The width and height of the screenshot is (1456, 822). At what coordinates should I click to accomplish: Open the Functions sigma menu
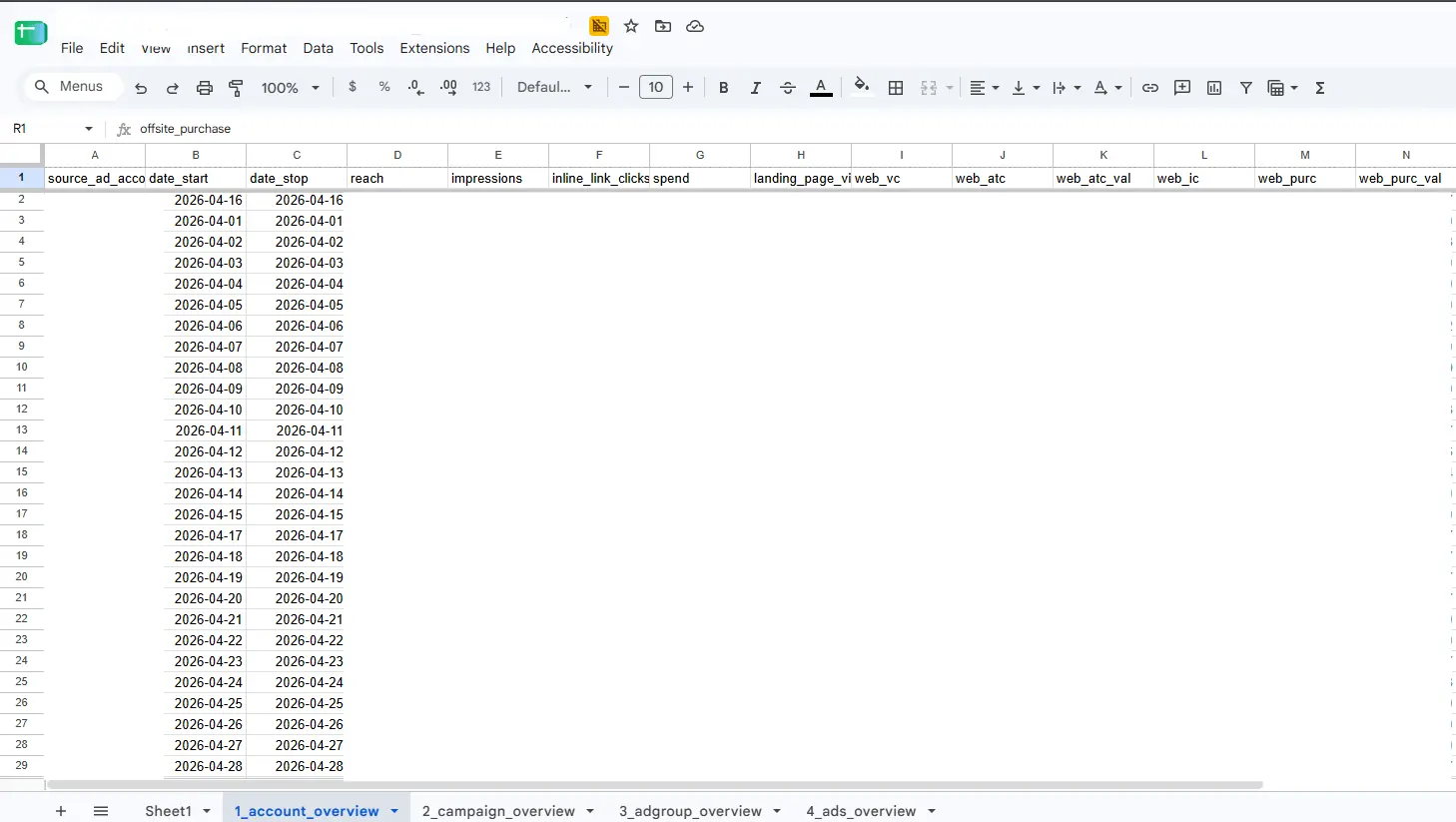pyautogui.click(x=1320, y=88)
